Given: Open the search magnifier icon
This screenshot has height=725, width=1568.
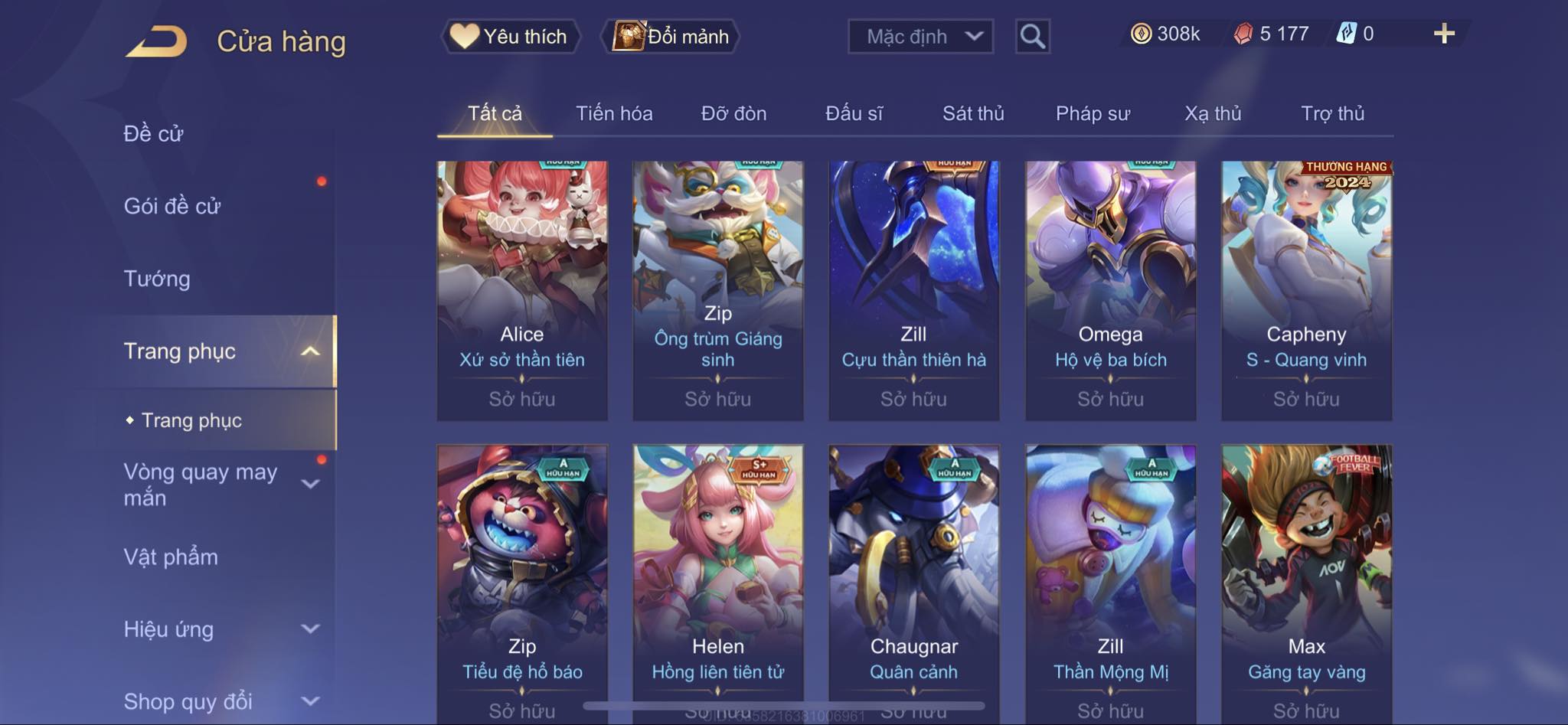Looking at the screenshot, I should (1032, 36).
